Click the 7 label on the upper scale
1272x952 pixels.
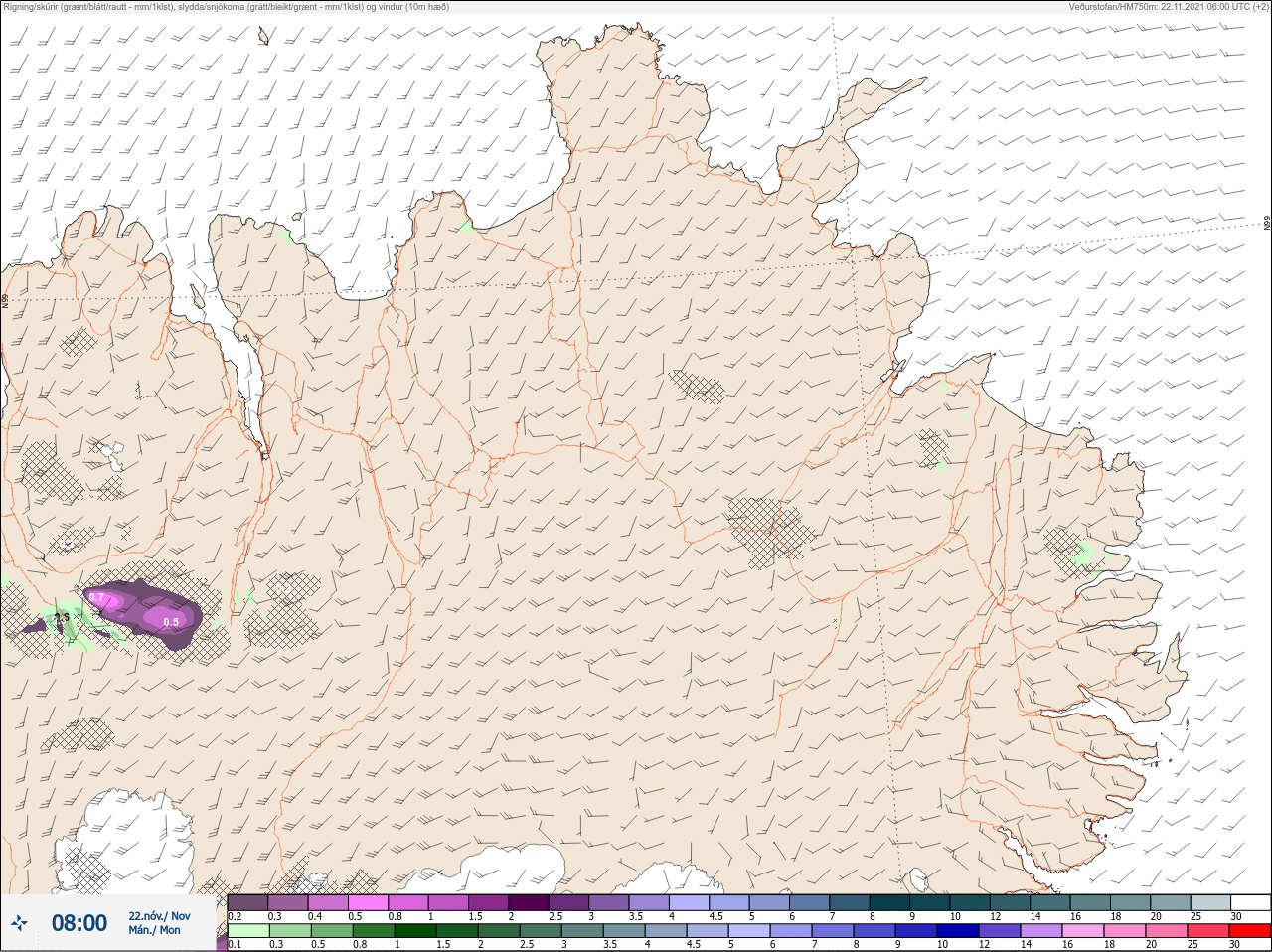833,916
